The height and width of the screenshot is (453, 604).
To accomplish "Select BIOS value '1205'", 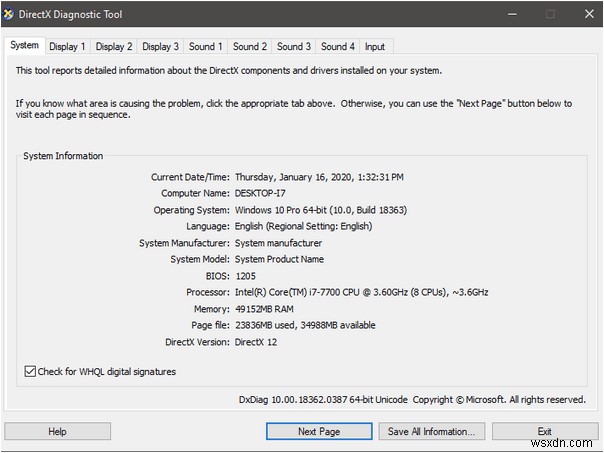I will click(245, 276).
